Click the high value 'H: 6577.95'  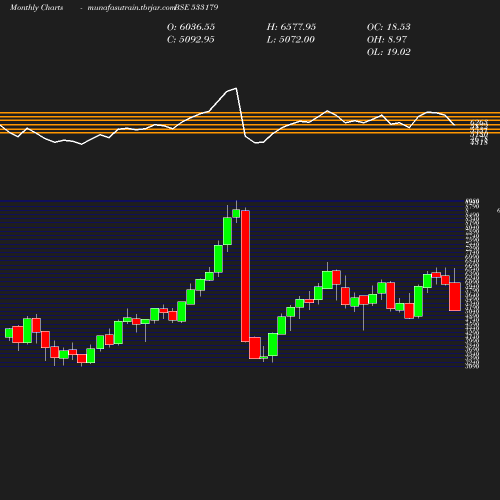tap(291, 27)
